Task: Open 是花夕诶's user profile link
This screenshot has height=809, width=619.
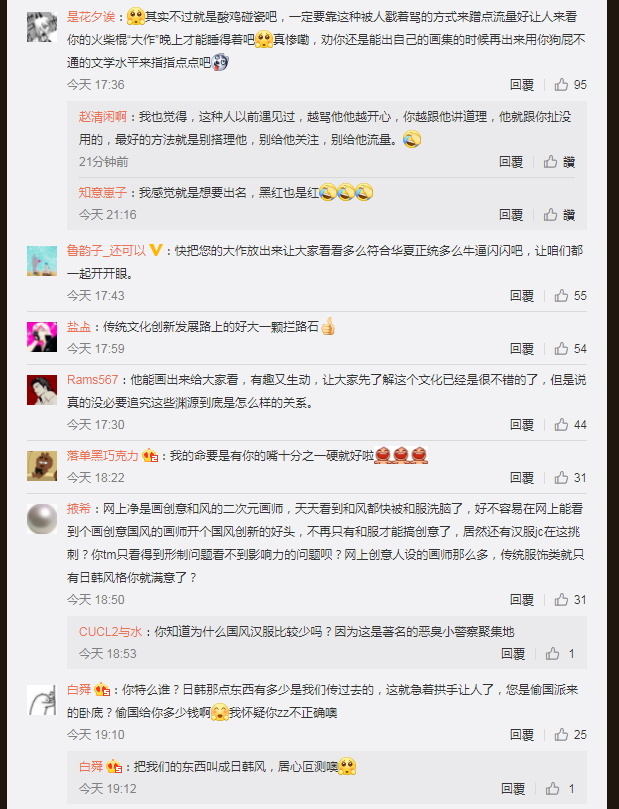Action: [x=91, y=17]
